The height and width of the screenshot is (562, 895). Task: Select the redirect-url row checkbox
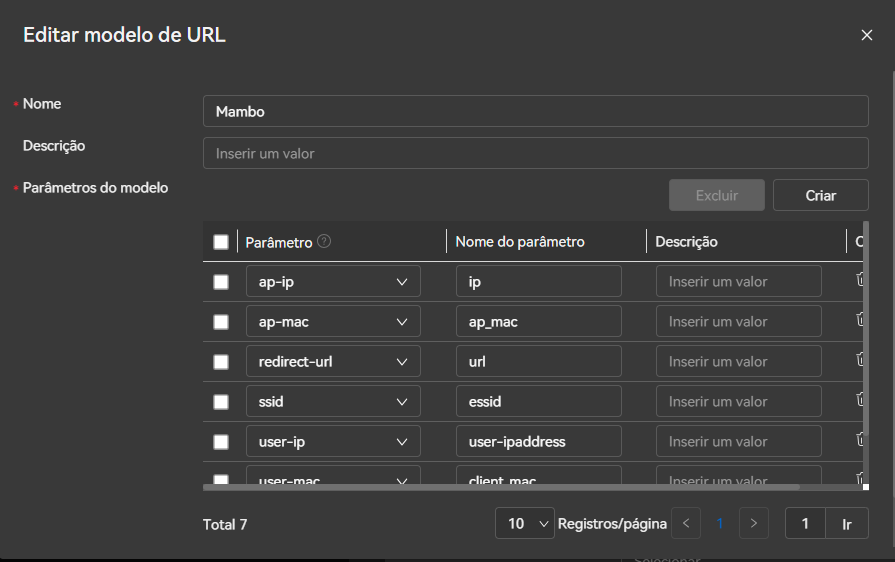click(221, 362)
